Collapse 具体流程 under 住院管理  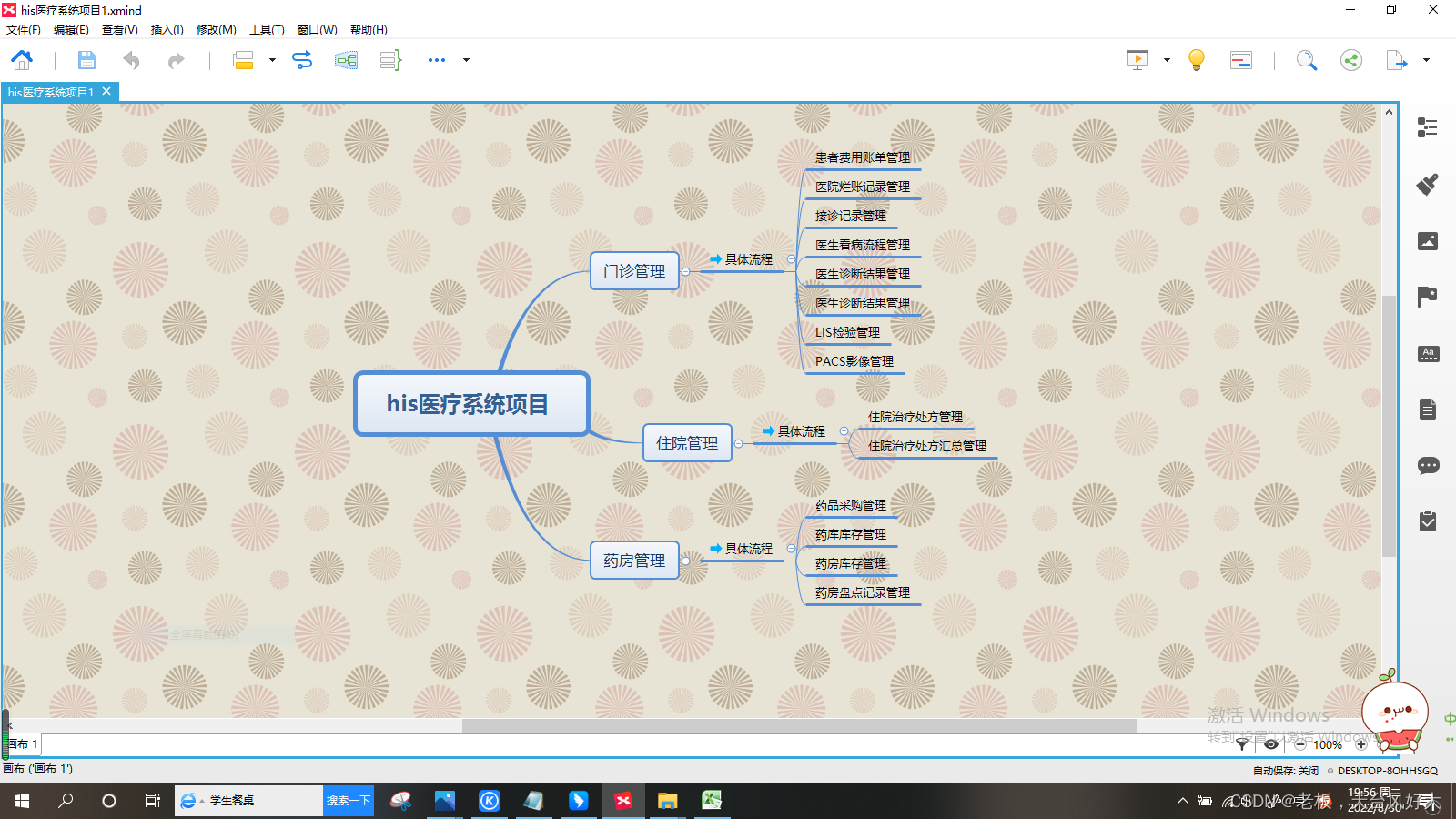[x=844, y=431]
